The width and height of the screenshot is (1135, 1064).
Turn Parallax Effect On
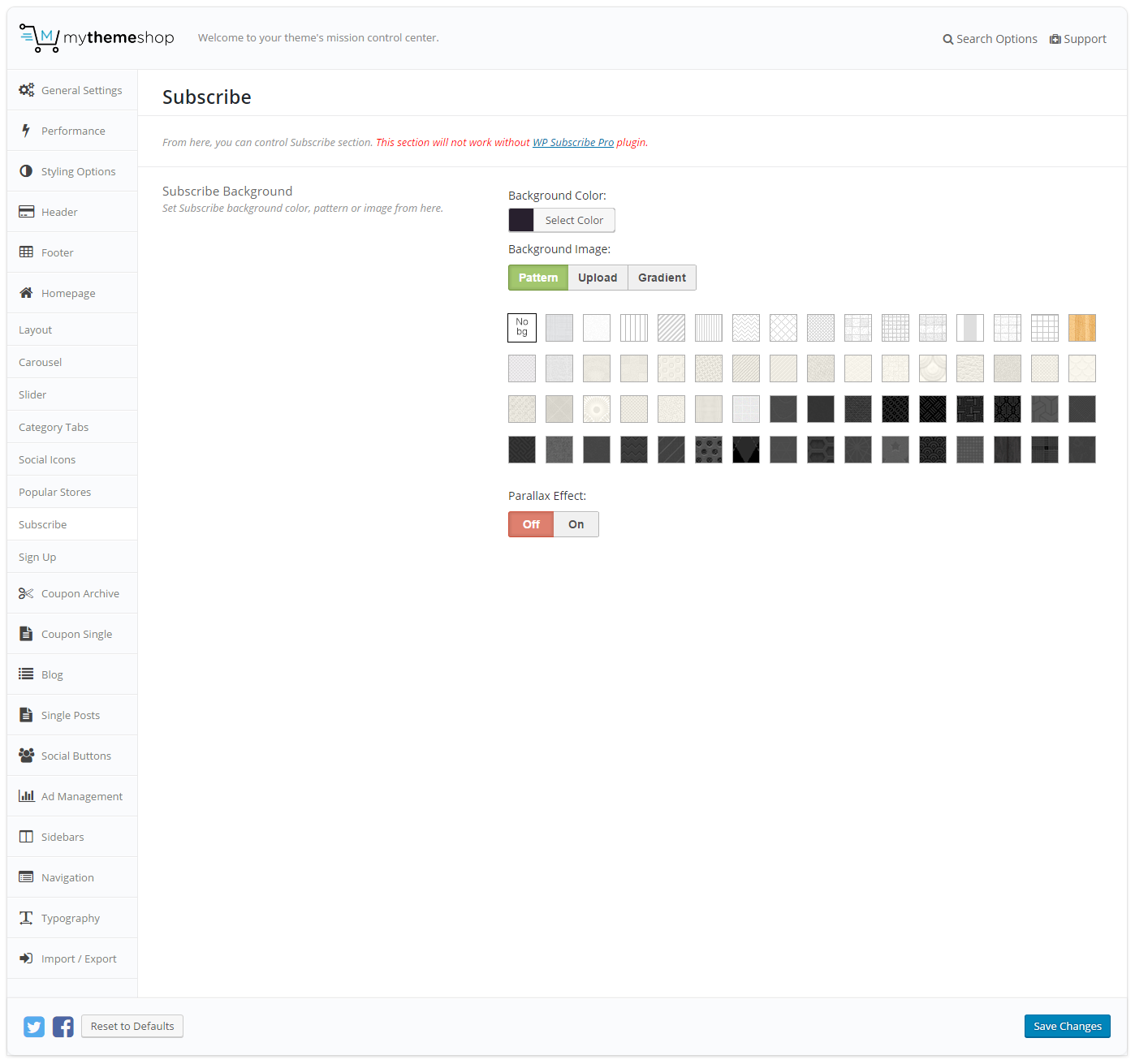[576, 524]
